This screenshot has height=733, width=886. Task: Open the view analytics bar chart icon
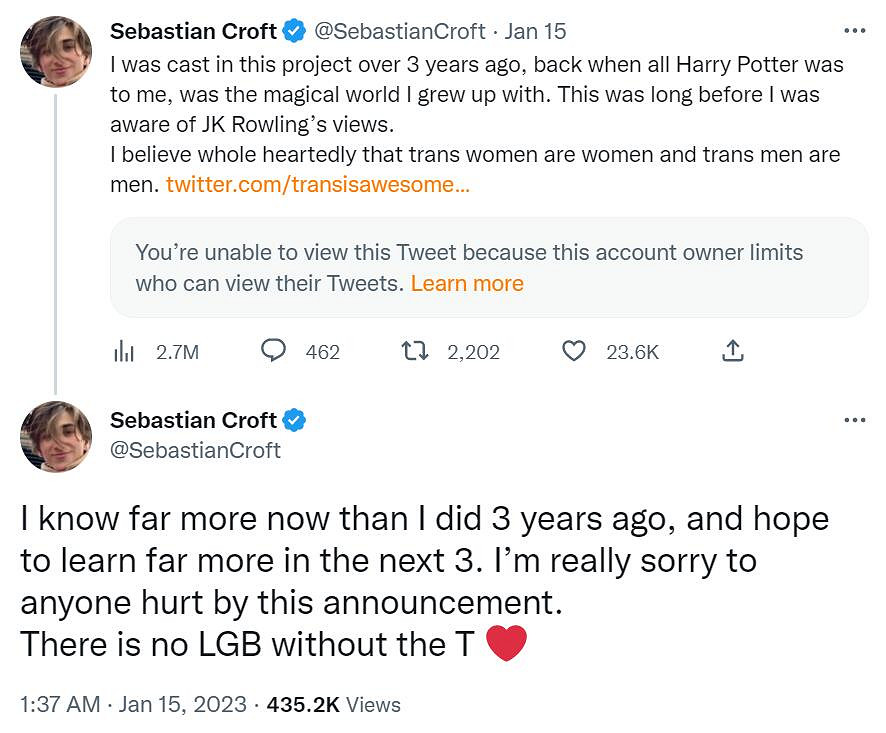tap(124, 351)
